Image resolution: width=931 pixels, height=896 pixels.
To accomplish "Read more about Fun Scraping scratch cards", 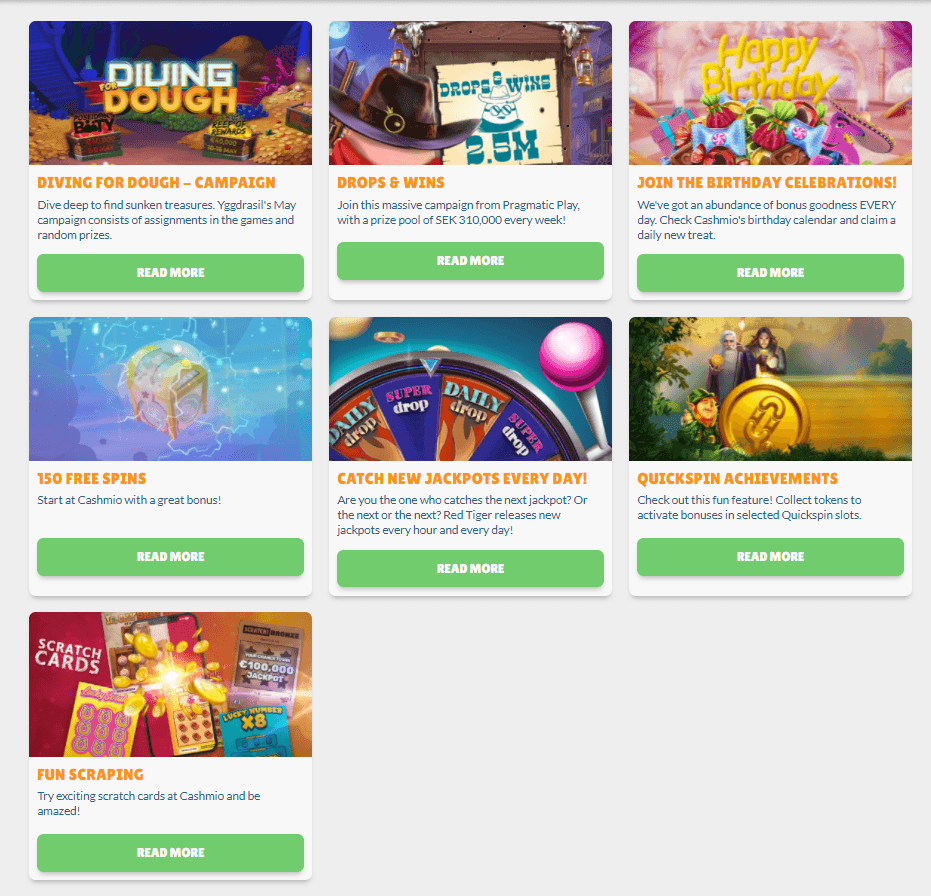I will [170, 853].
